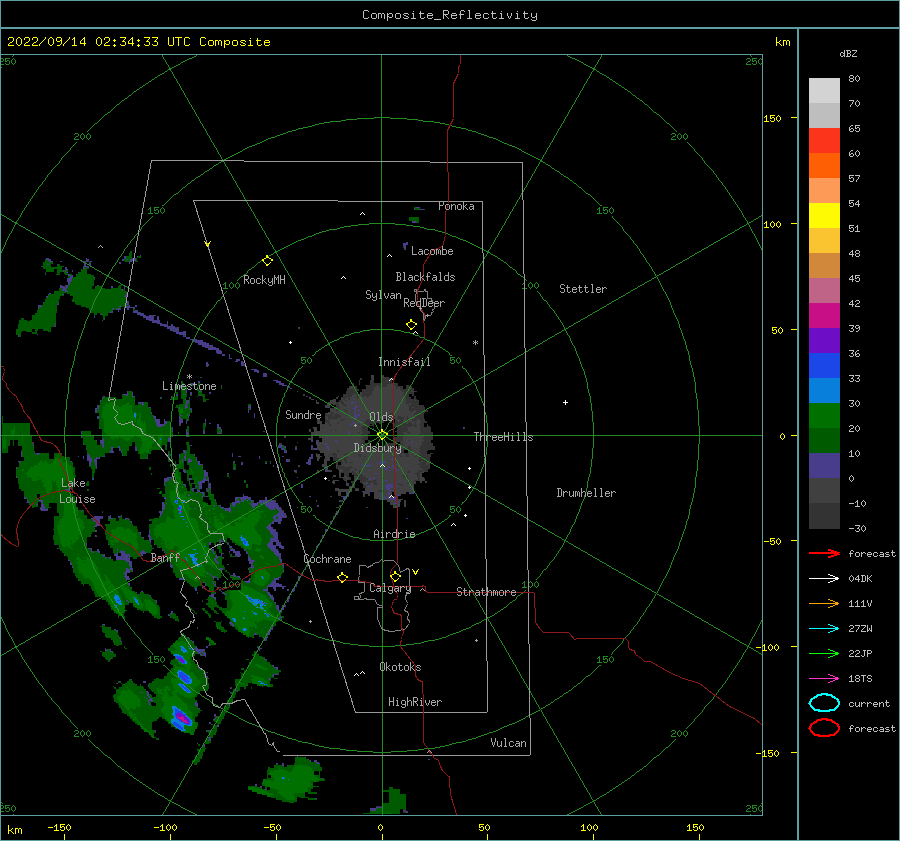The height and width of the screenshot is (841, 900).
Task: Click the cyan 27ZW arrow legend icon
Action: point(824,629)
